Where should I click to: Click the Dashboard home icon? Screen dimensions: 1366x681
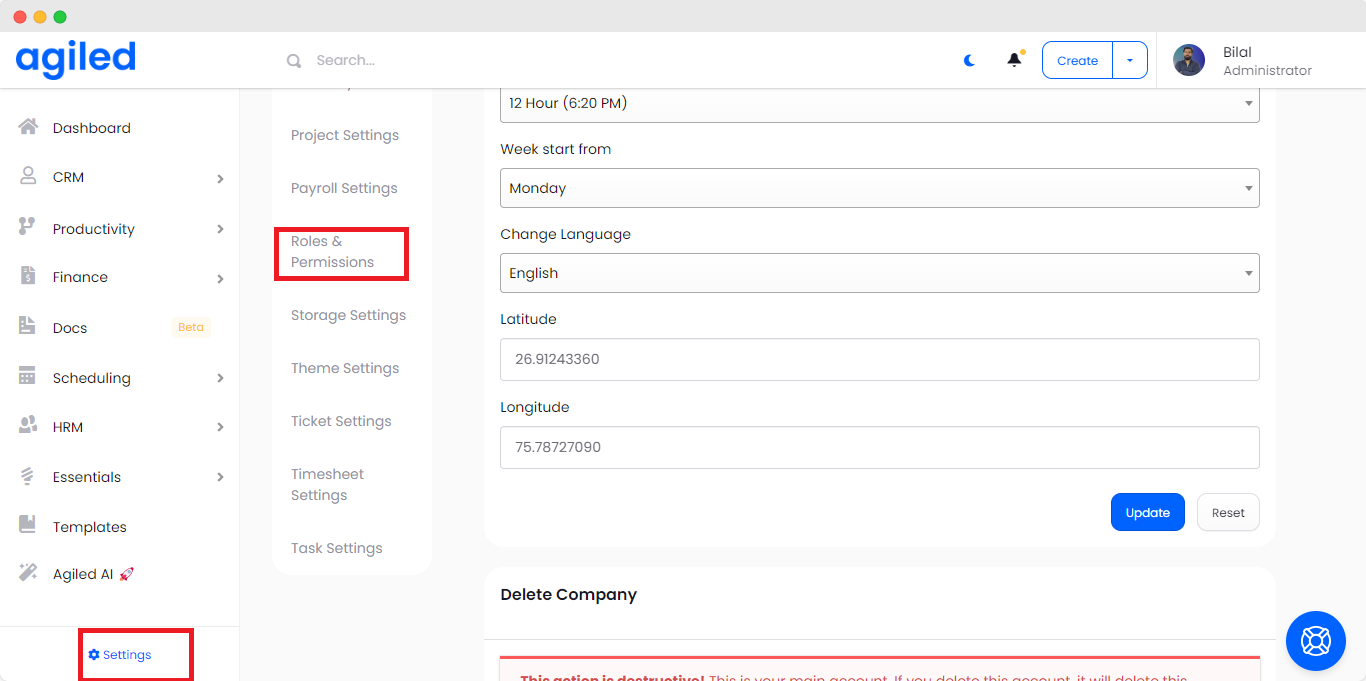coord(28,127)
